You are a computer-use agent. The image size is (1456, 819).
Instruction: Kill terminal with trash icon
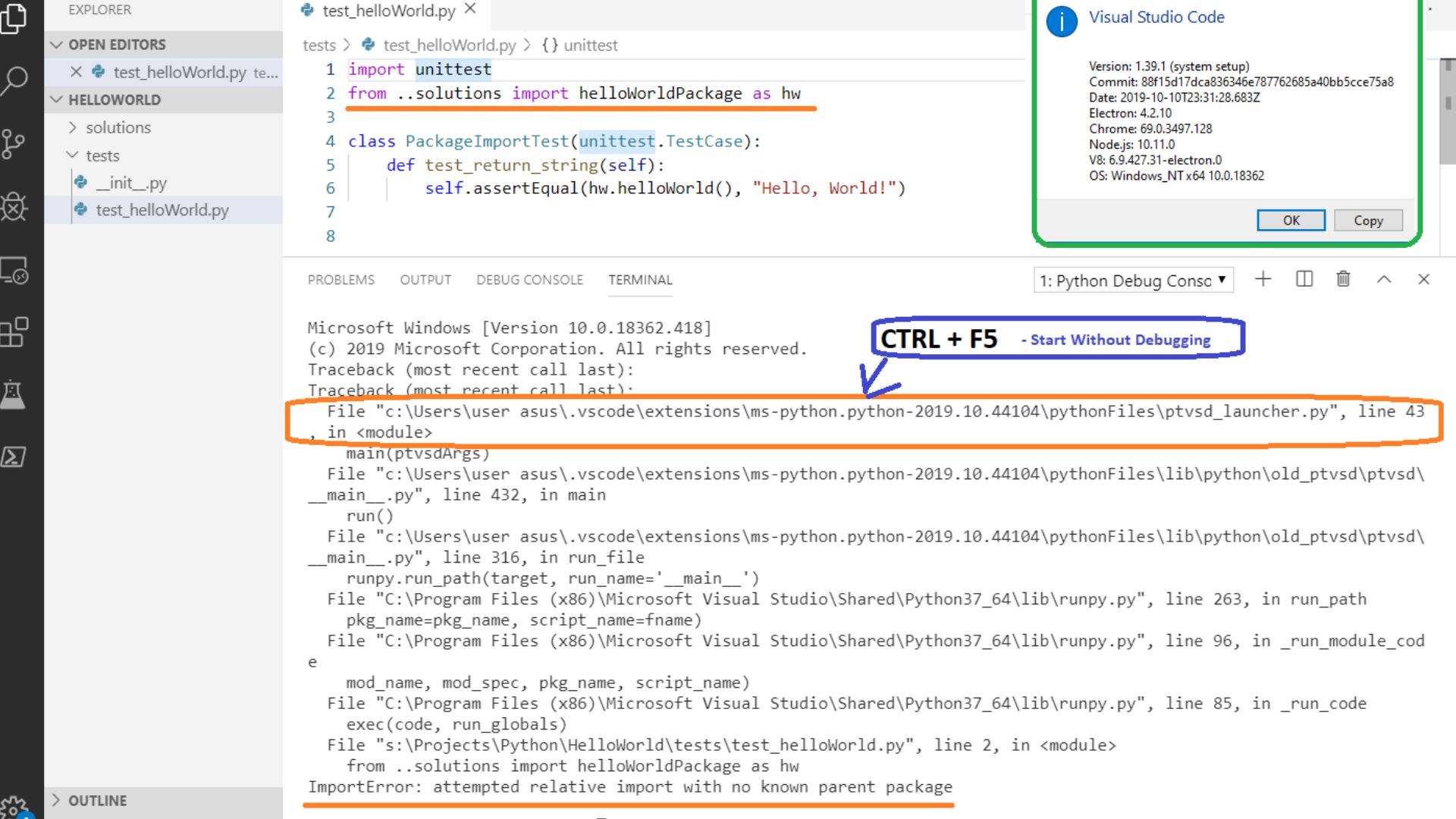[x=1343, y=279]
